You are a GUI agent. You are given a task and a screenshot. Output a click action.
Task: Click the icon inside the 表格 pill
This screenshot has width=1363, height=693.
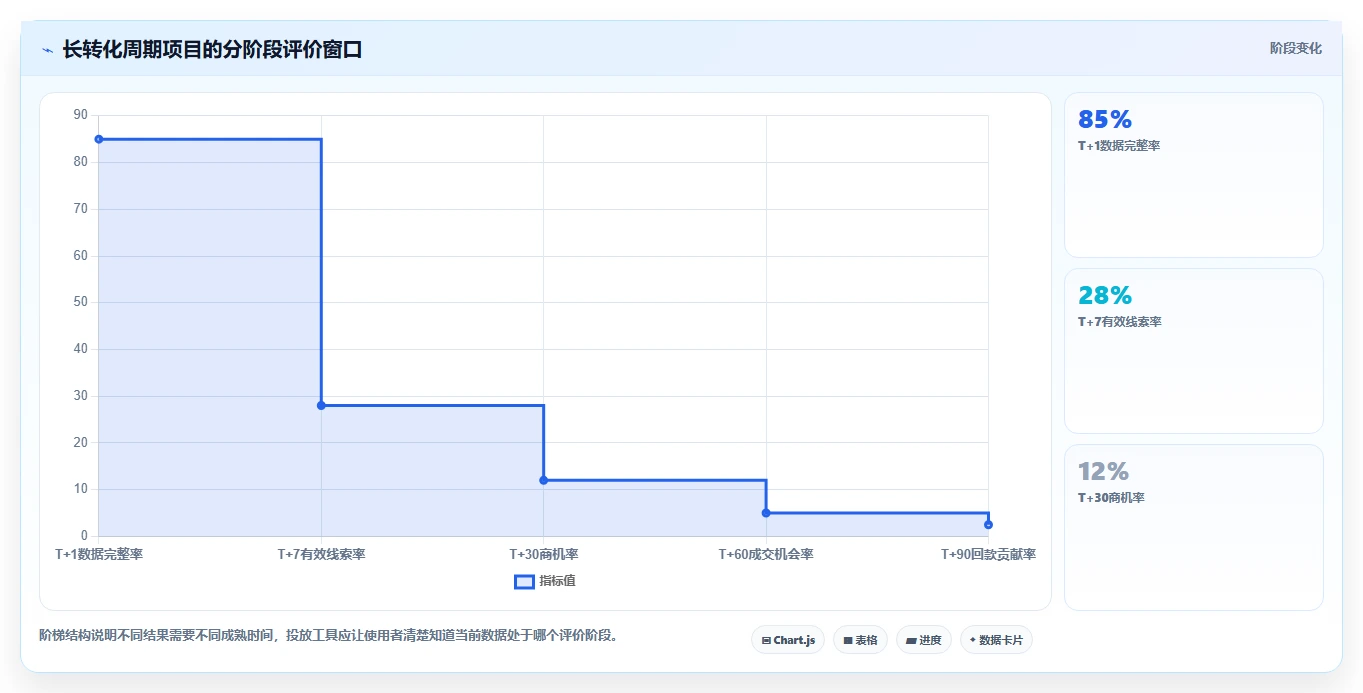pos(848,640)
